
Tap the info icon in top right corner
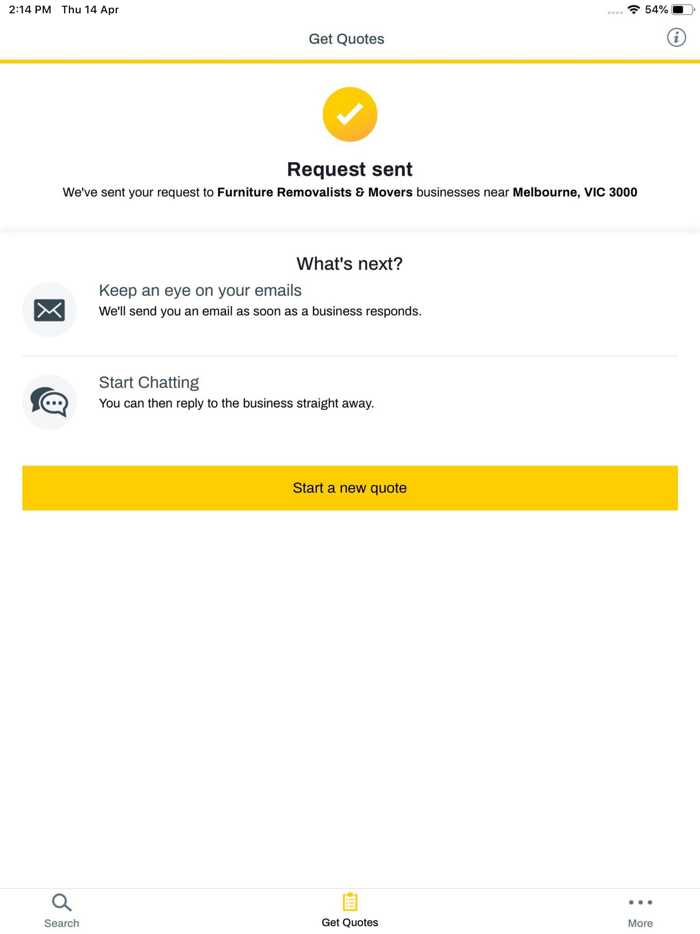pos(676,37)
